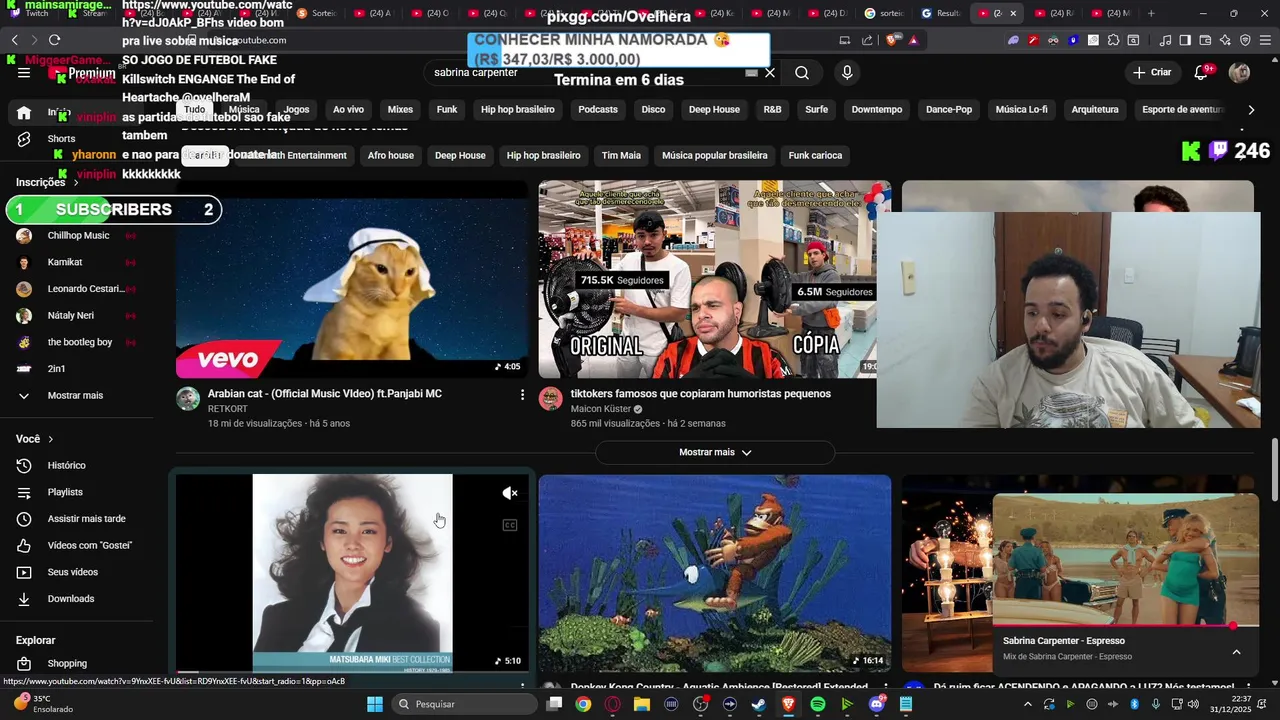The height and width of the screenshot is (720, 1280).
Task: Open the account avatar menu
Action: click(x=1239, y=73)
